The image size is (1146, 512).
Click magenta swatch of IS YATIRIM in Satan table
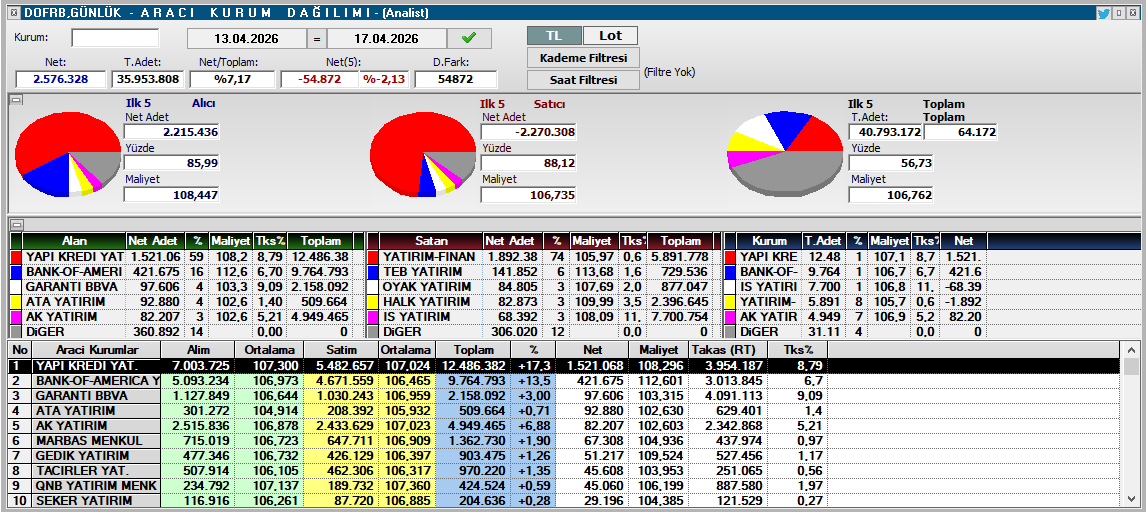pos(373,317)
